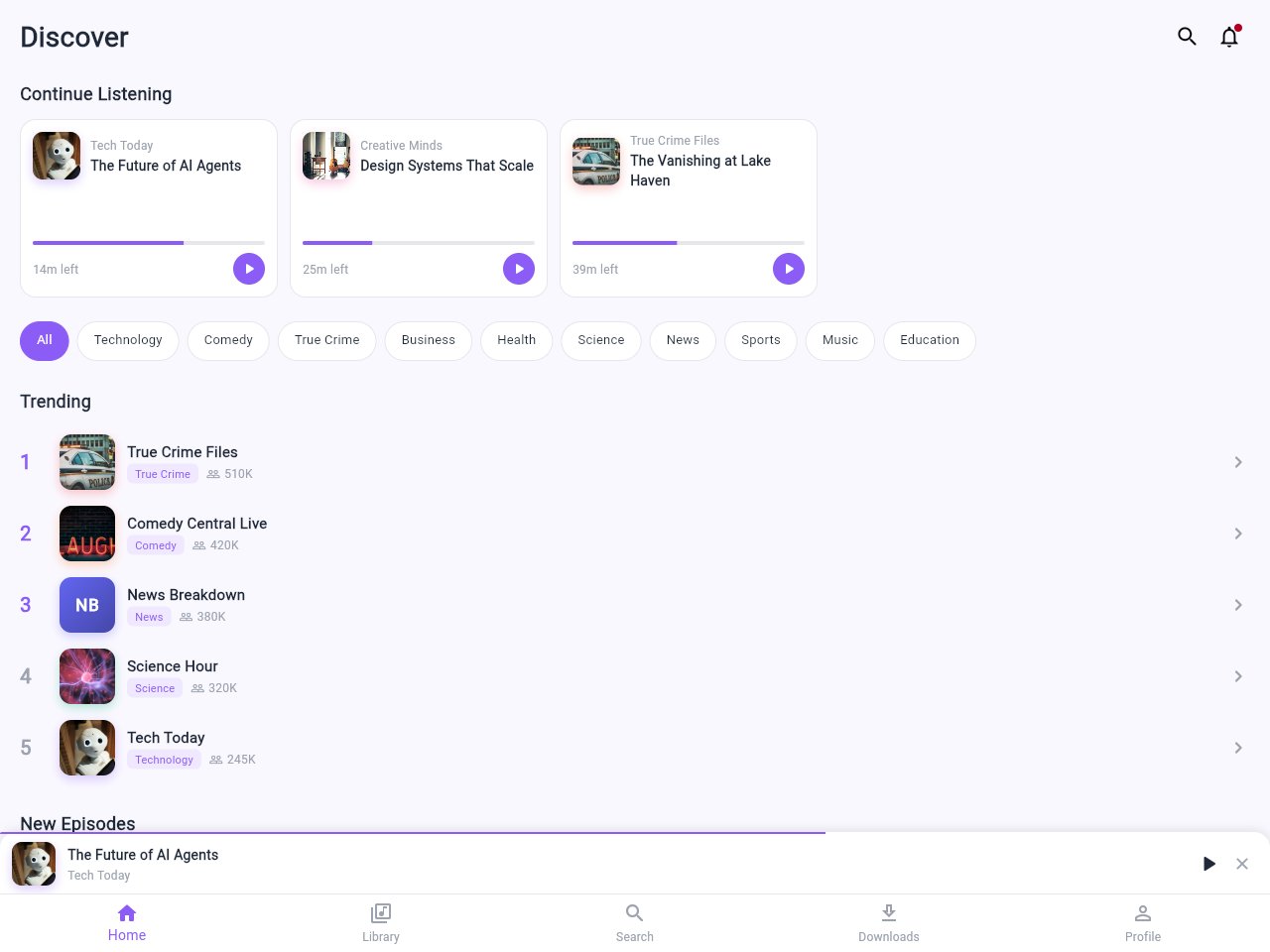The width and height of the screenshot is (1270, 952).
Task: Filter by True Crime category chip
Action: point(327,340)
